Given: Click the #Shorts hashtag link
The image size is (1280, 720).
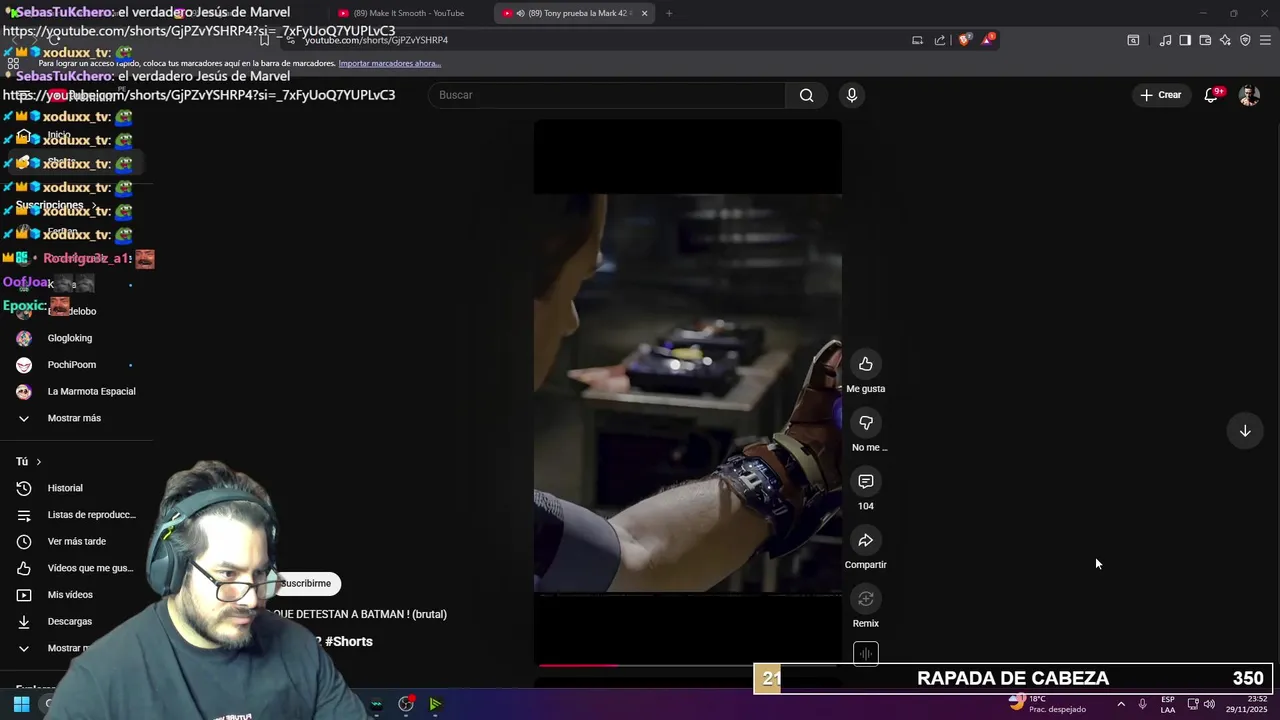Looking at the screenshot, I should coord(348,642).
